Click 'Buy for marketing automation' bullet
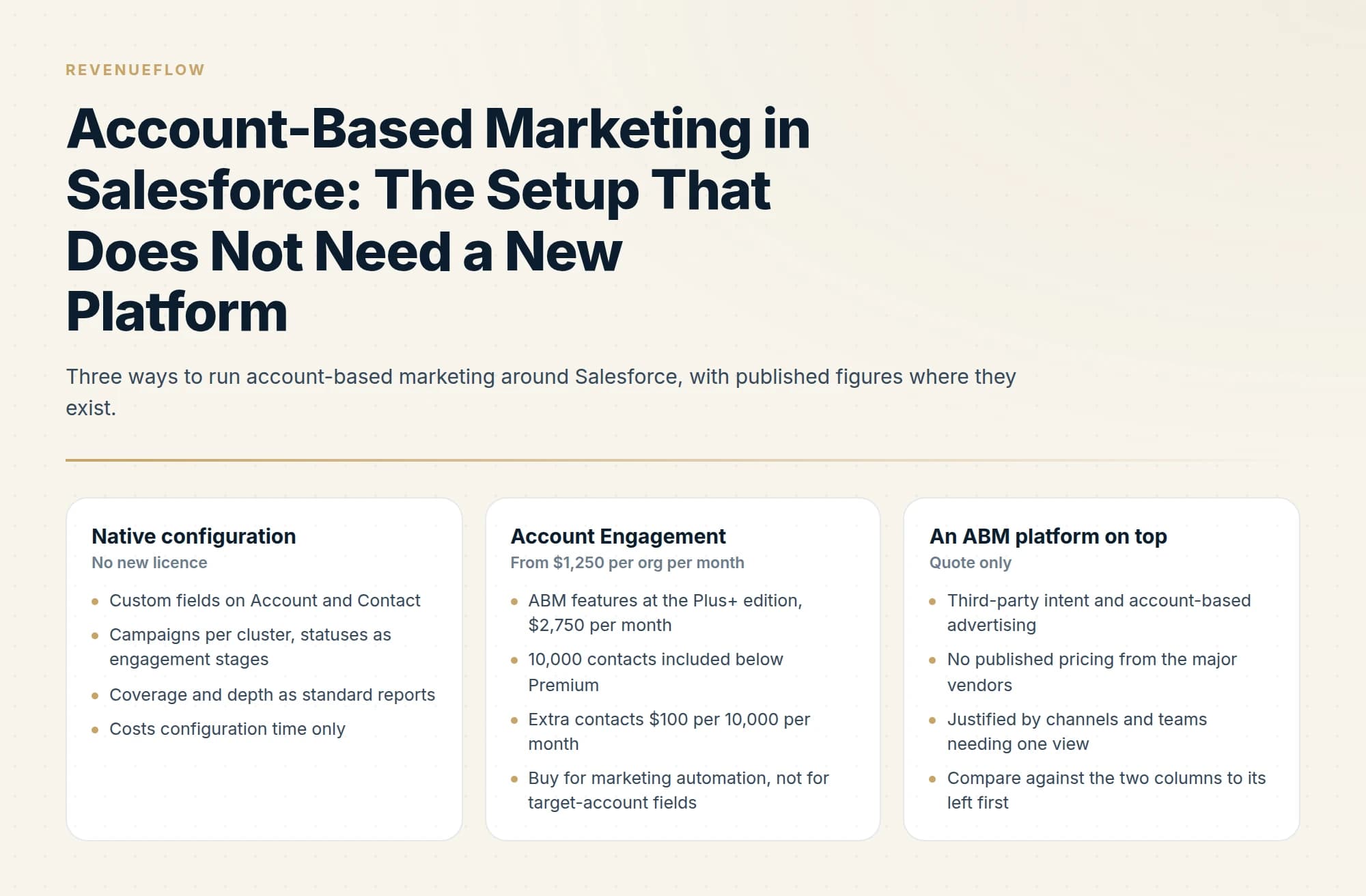This screenshot has width=1366, height=896. click(678, 790)
